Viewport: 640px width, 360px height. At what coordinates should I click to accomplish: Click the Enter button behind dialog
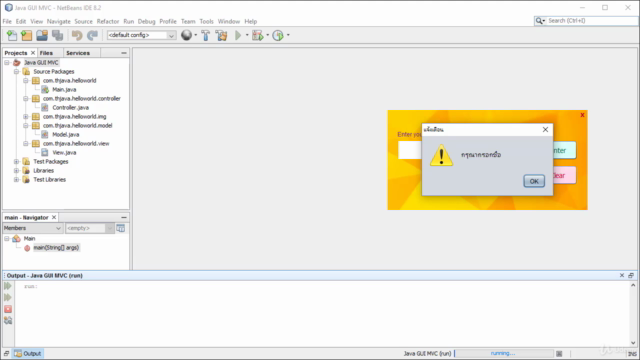pos(564,151)
